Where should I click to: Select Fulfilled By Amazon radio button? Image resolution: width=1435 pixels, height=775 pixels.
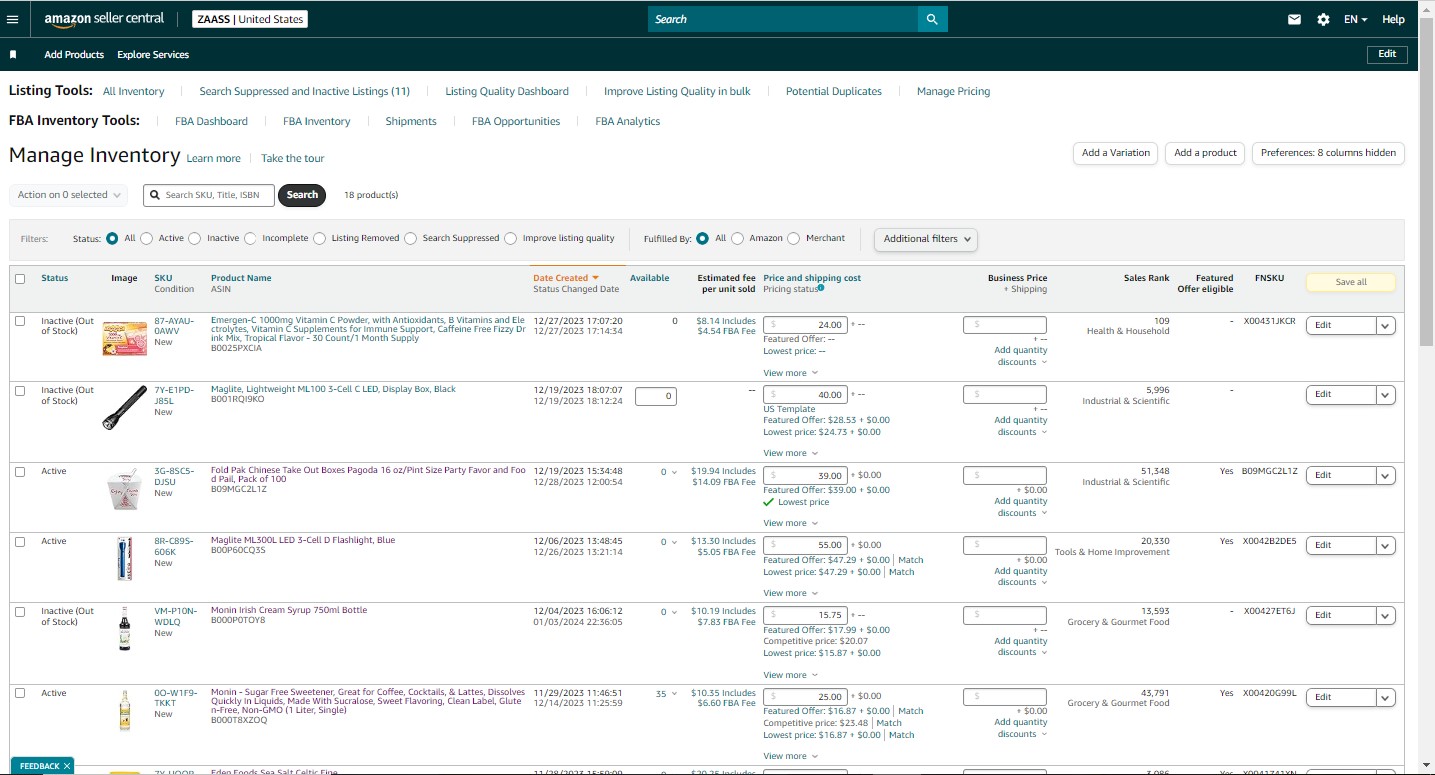(738, 239)
